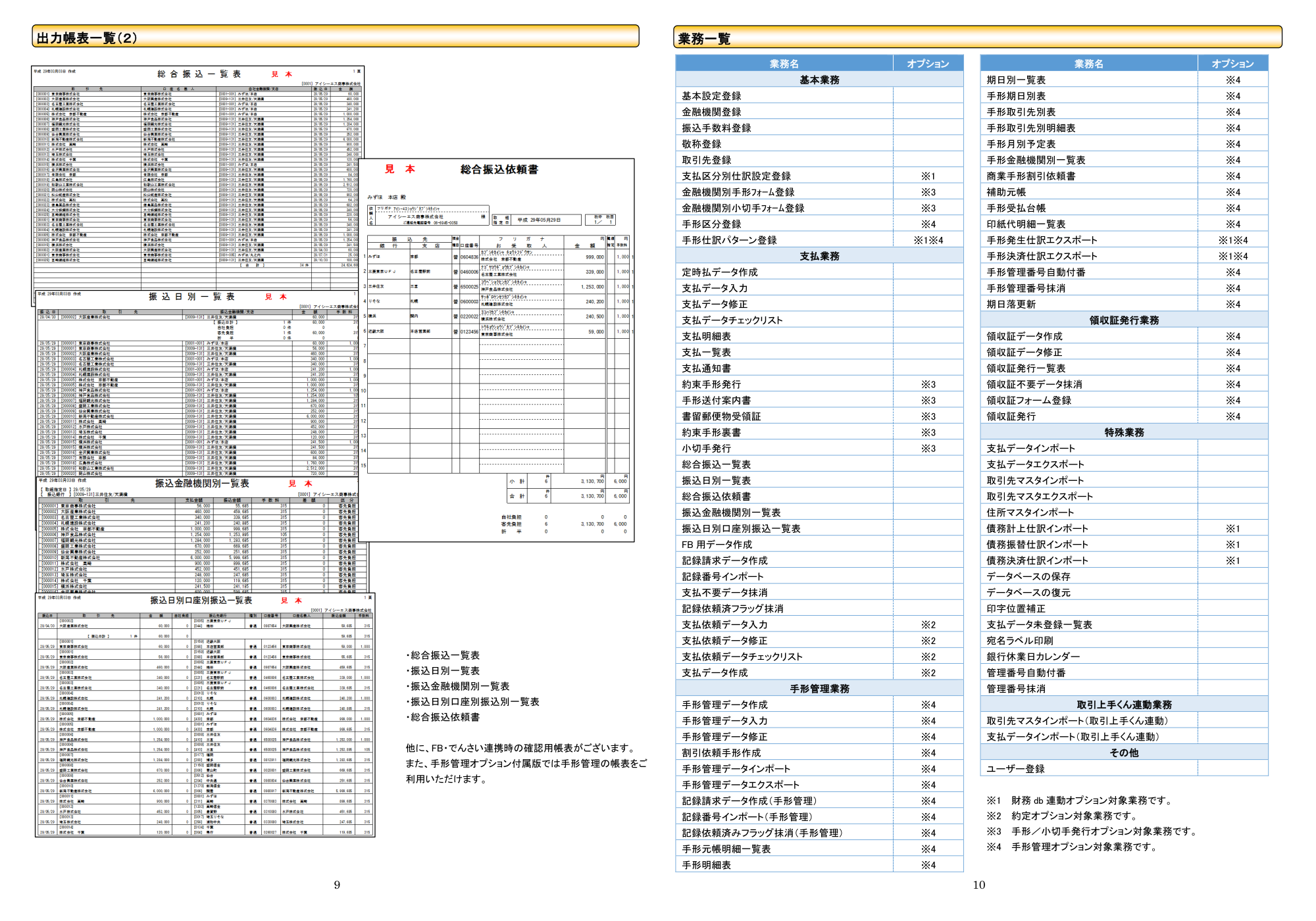Select the 支払区分別仕訳設定登録 row
The height and width of the screenshot is (921, 1316).
[x=819, y=176]
